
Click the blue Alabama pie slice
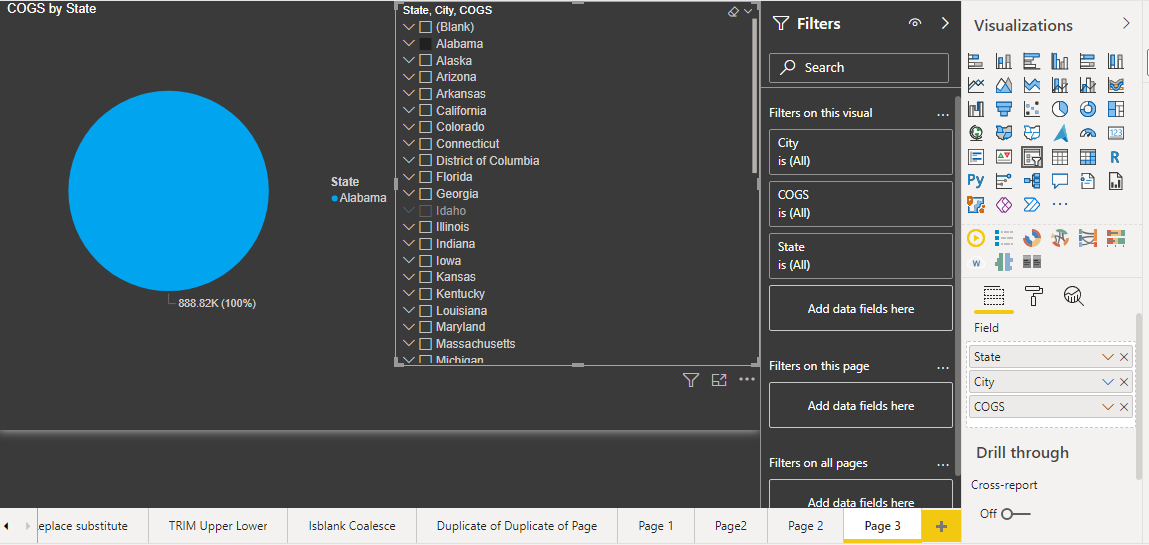coord(168,191)
